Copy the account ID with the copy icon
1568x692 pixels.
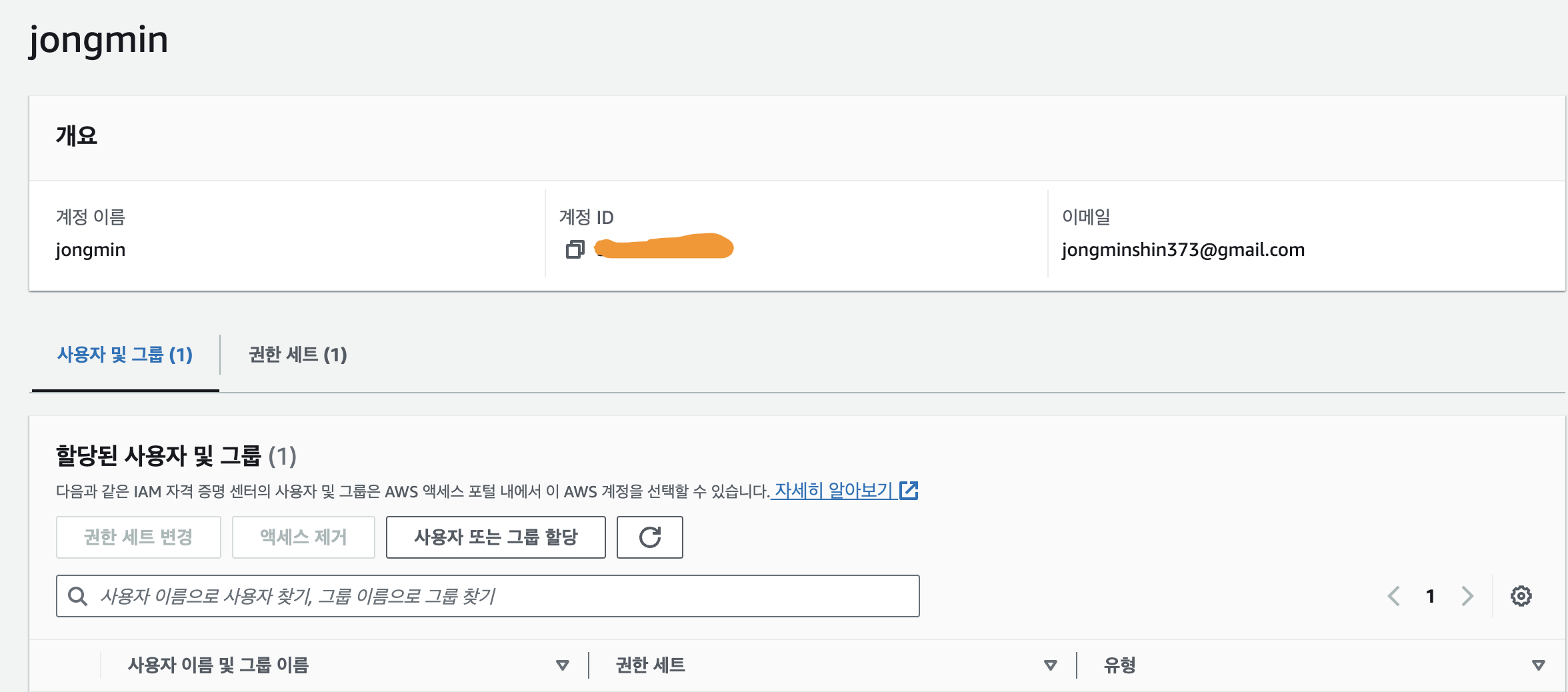pos(575,249)
